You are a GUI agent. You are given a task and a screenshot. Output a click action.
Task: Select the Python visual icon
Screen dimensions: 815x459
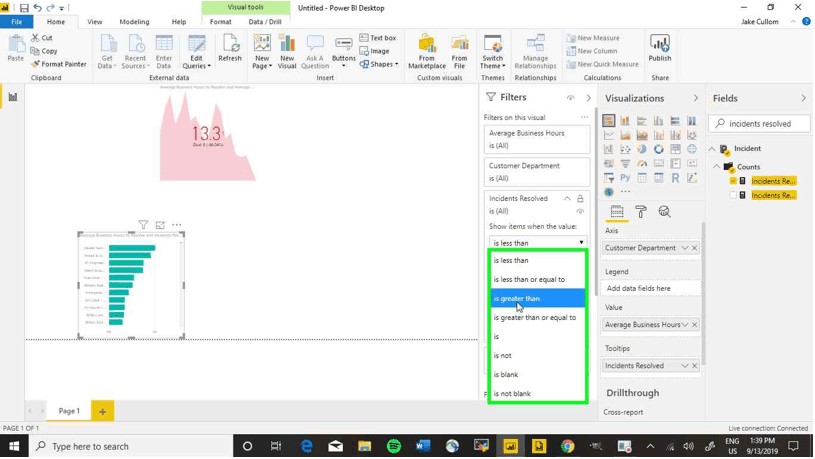tap(625, 178)
